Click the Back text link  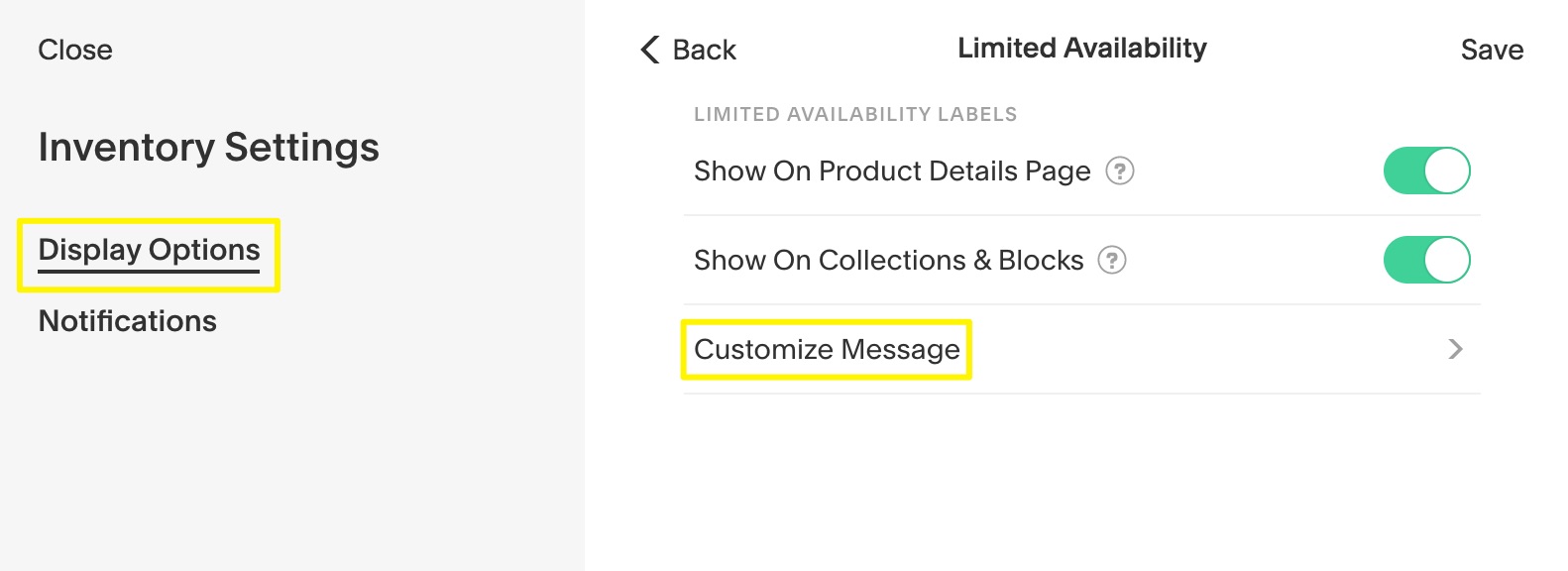[704, 50]
